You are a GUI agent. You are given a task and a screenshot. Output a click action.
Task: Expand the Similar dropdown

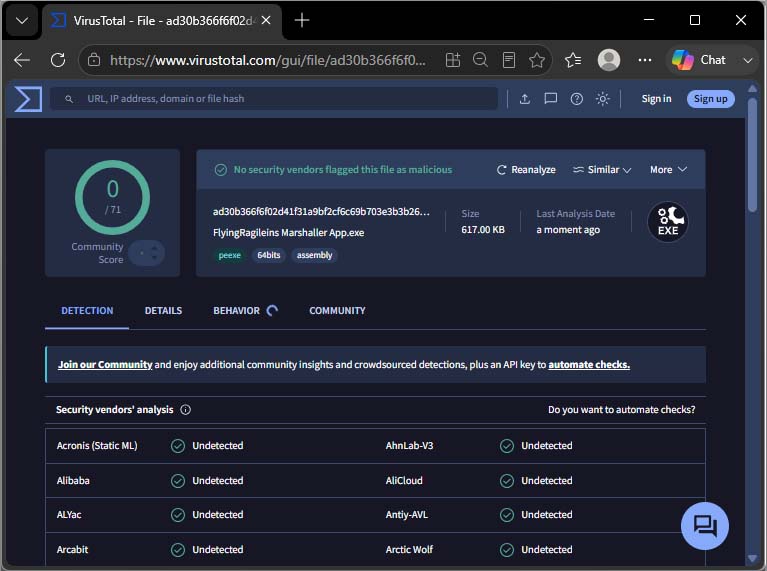click(602, 170)
